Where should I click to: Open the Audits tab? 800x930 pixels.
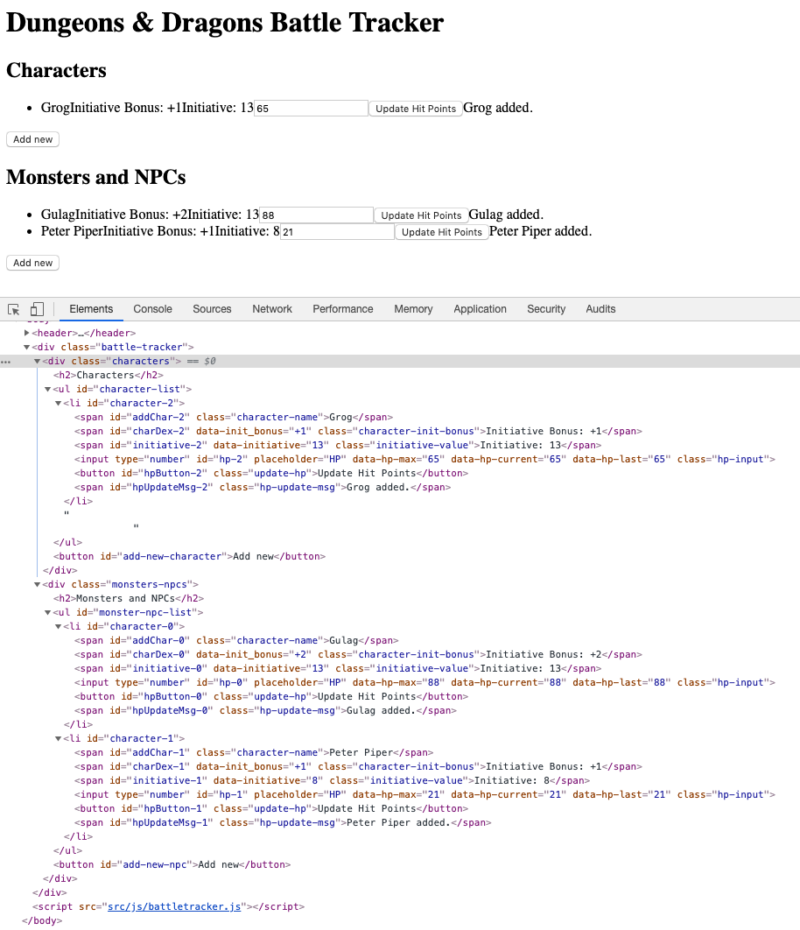(601, 309)
